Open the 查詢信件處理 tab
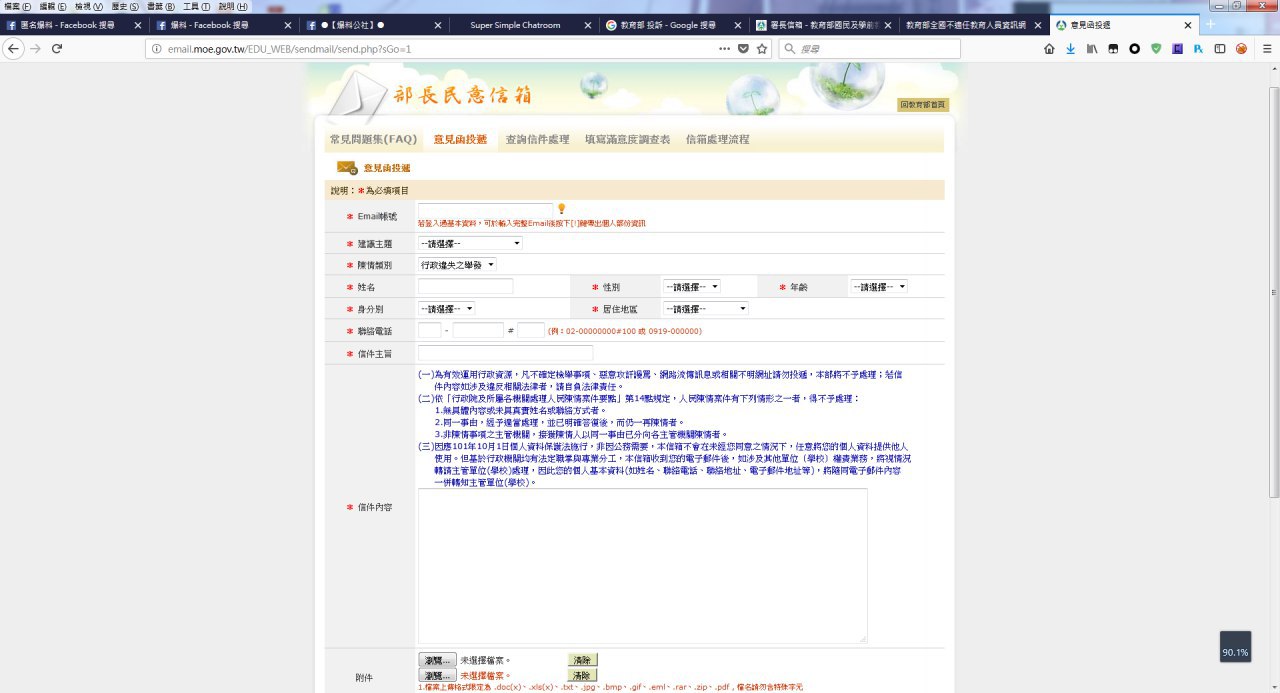Viewport: 1280px width, 693px height. click(x=537, y=139)
